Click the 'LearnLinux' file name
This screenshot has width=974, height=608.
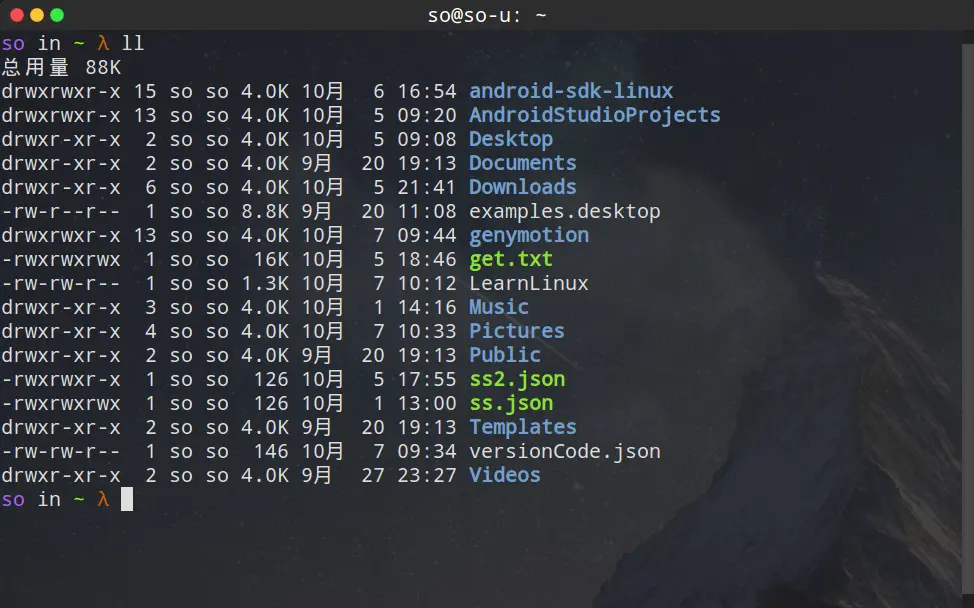[x=529, y=283]
